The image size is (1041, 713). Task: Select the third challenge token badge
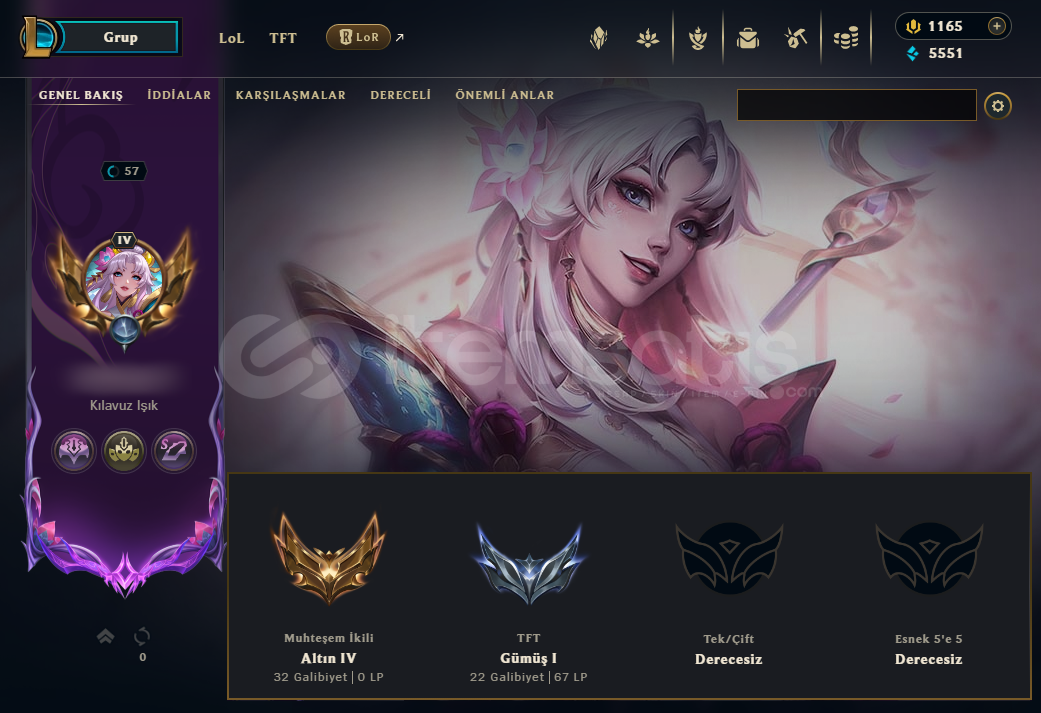click(174, 451)
